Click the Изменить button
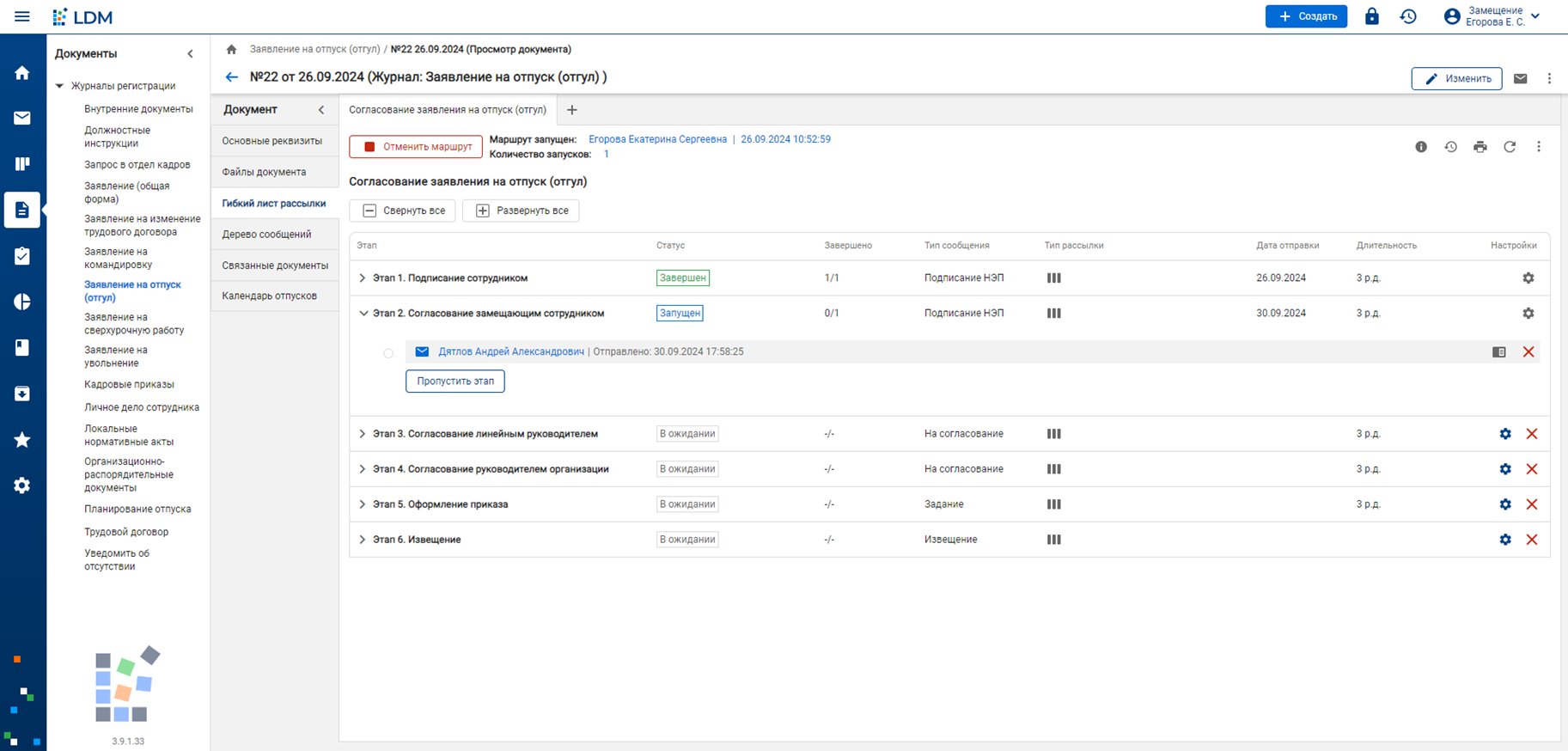1568x751 pixels. coord(1457,78)
